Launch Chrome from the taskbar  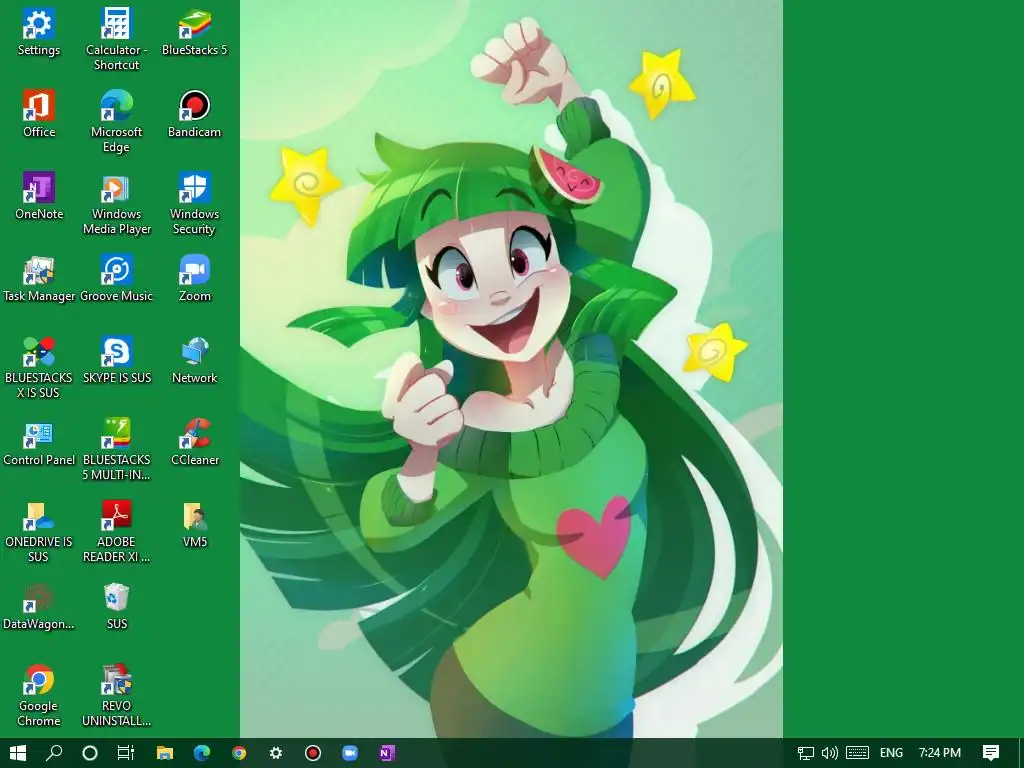[x=239, y=753]
